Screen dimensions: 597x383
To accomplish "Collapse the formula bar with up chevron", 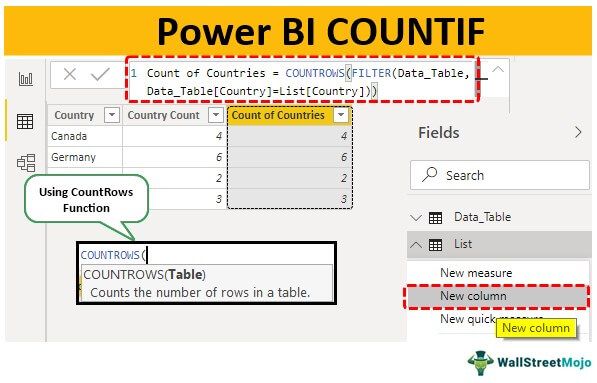I will (498, 70).
